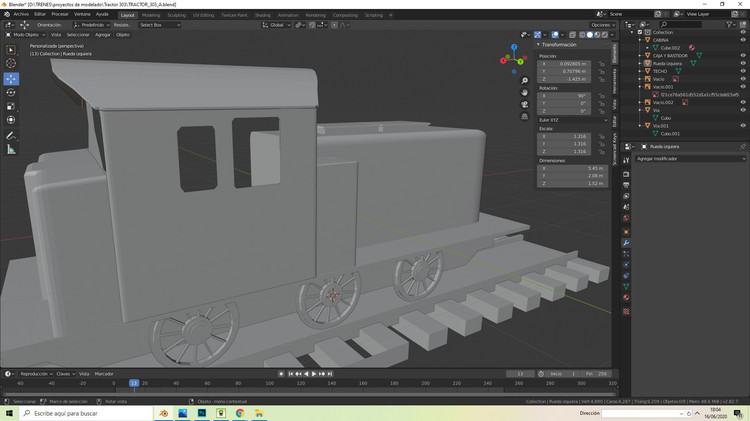Switch perspective/orthographic grid icon

coord(525,116)
